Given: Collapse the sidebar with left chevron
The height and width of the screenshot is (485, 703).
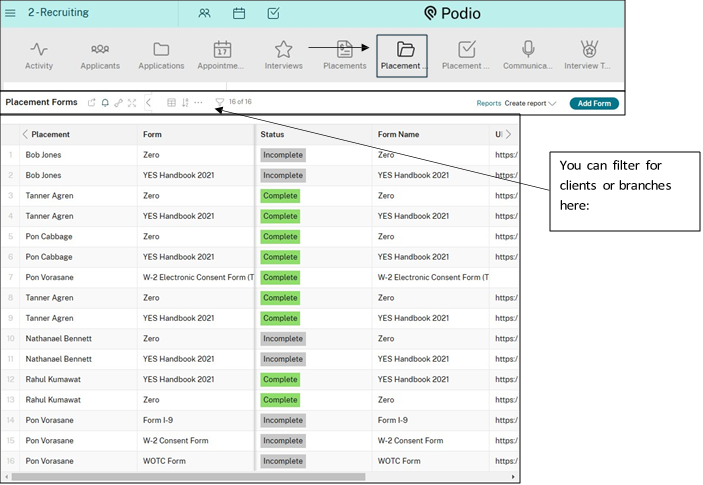Looking at the screenshot, I should click(x=148, y=103).
